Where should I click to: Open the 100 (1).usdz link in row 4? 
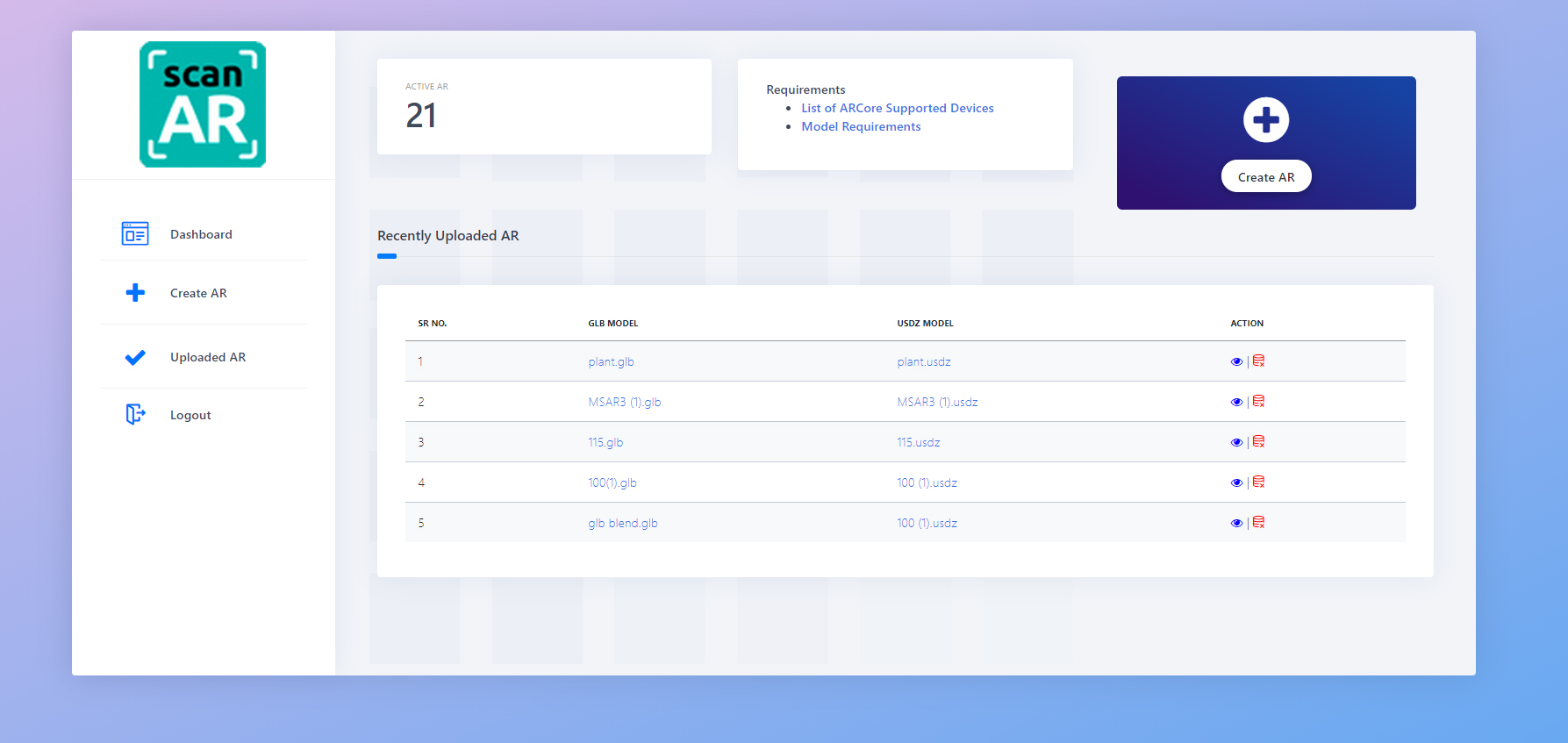tap(927, 482)
